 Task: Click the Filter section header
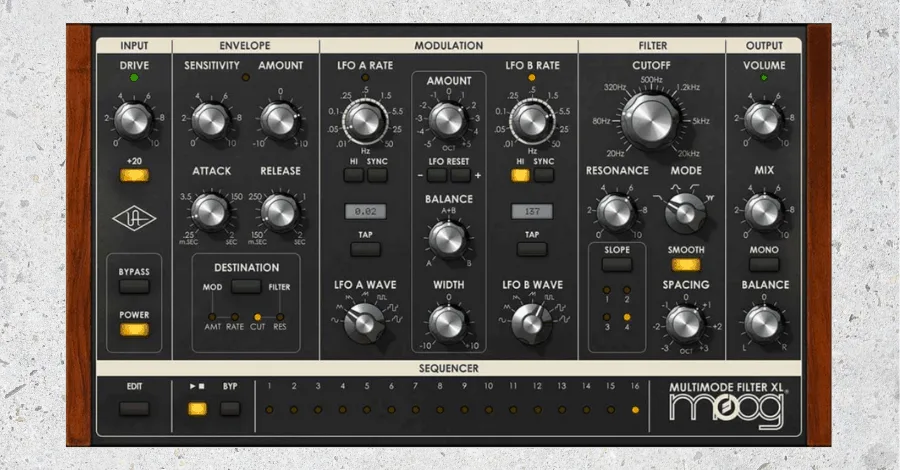[x=653, y=45]
